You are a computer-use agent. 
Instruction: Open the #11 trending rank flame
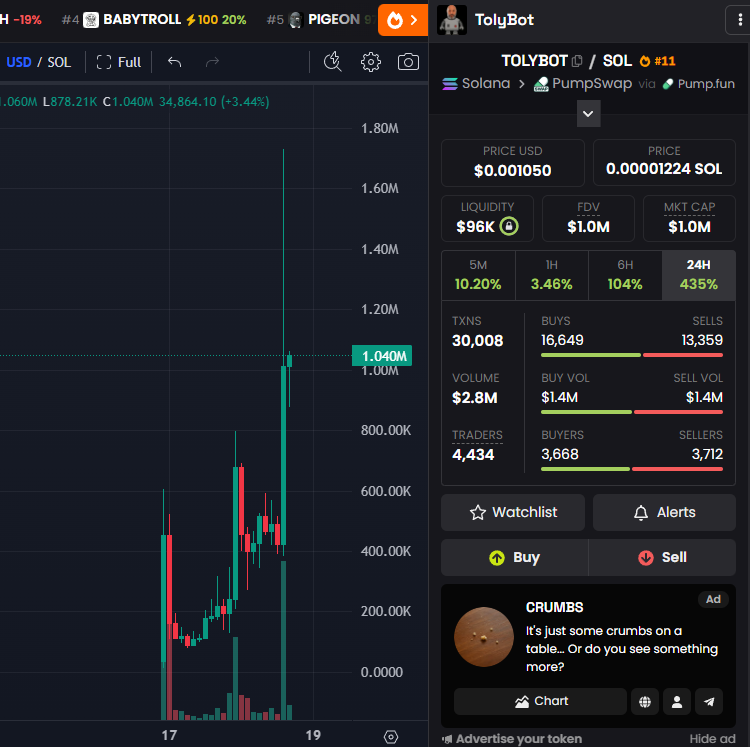coord(658,61)
